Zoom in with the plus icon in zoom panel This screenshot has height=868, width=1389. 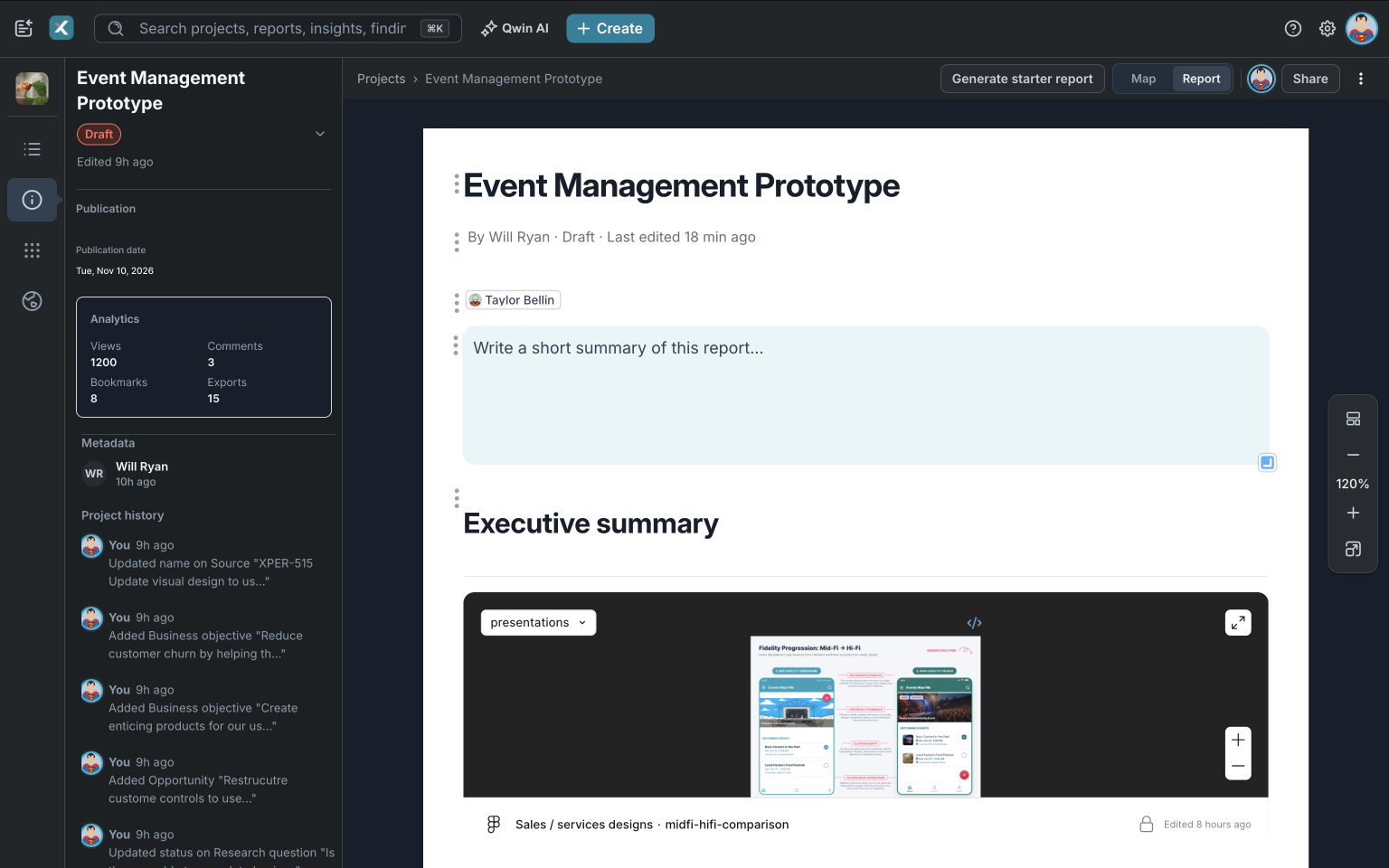(x=1353, y=513)
